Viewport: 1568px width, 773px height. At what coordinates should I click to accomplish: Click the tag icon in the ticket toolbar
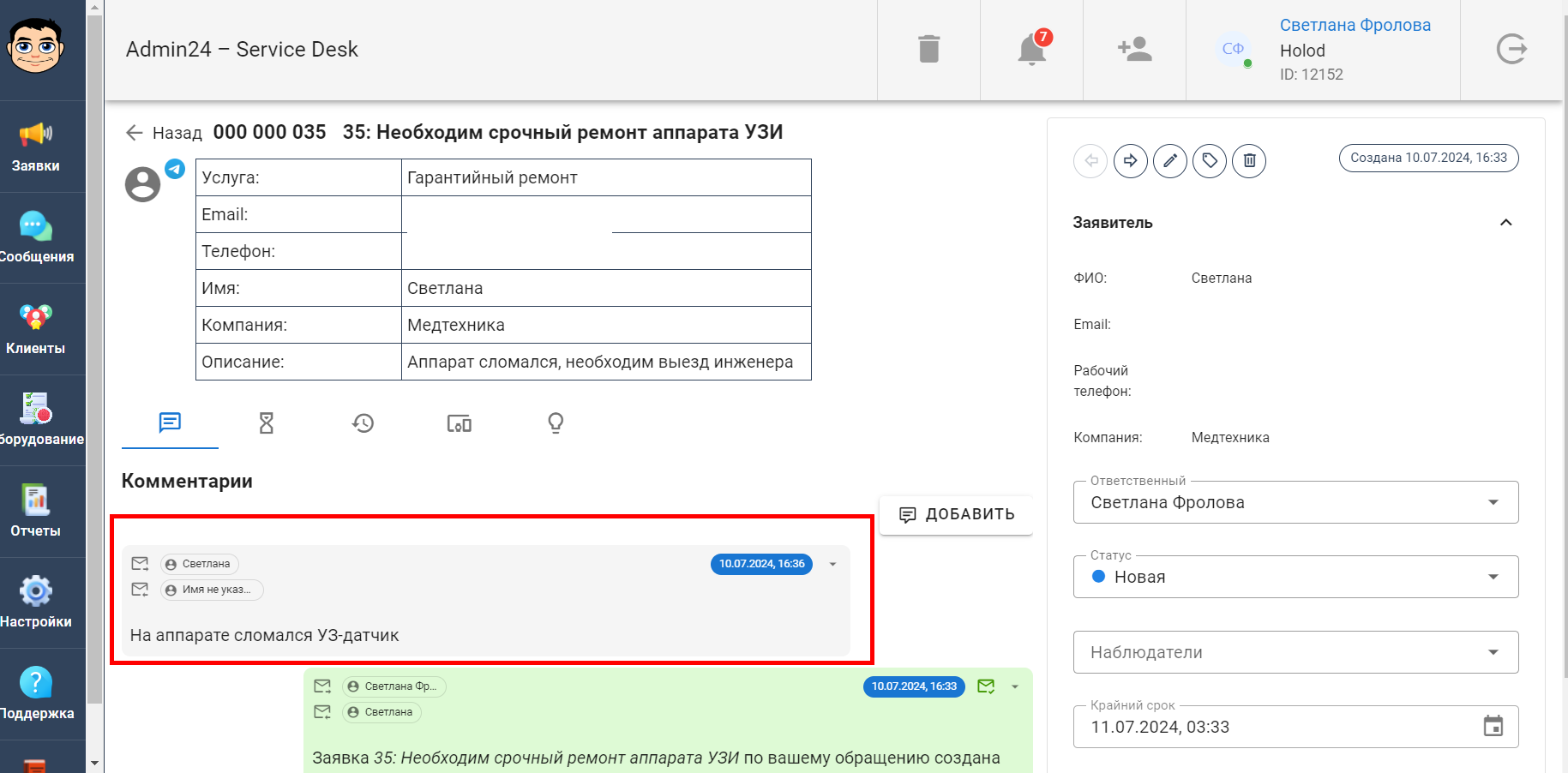[1210, 160]
